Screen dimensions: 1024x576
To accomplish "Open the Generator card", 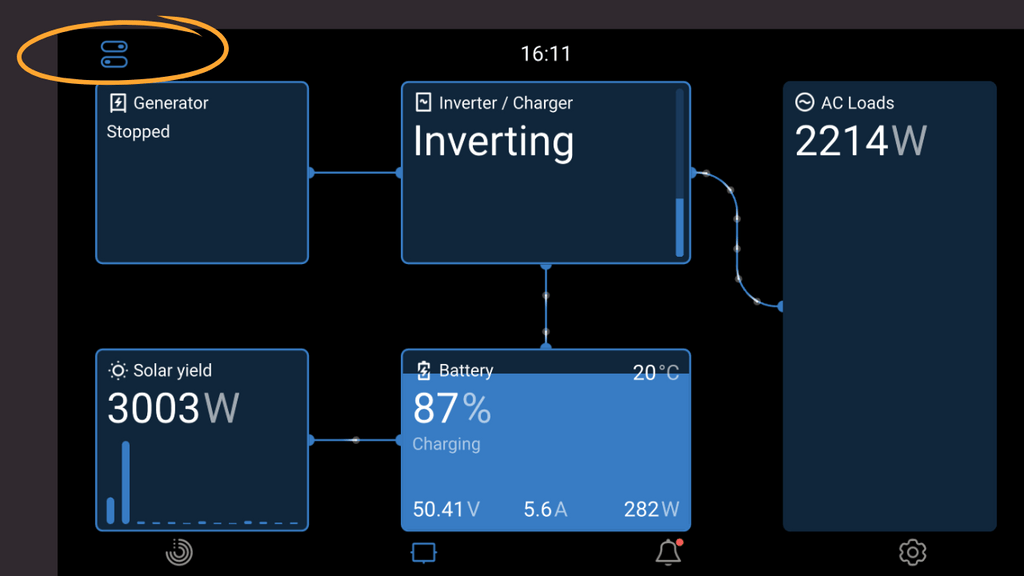I will [x=202, y=172].
